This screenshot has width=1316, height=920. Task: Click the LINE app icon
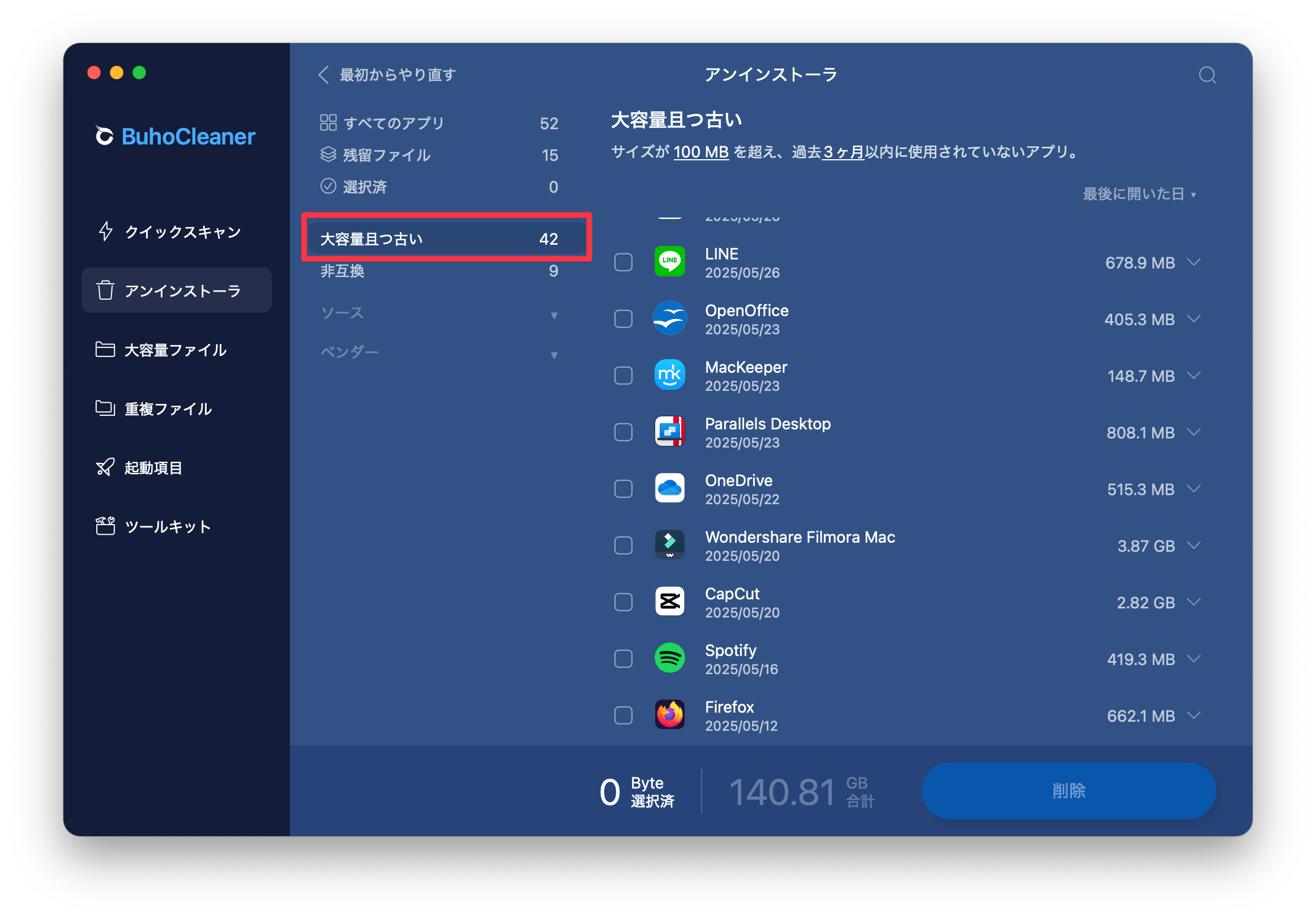[x=669, y=262]
